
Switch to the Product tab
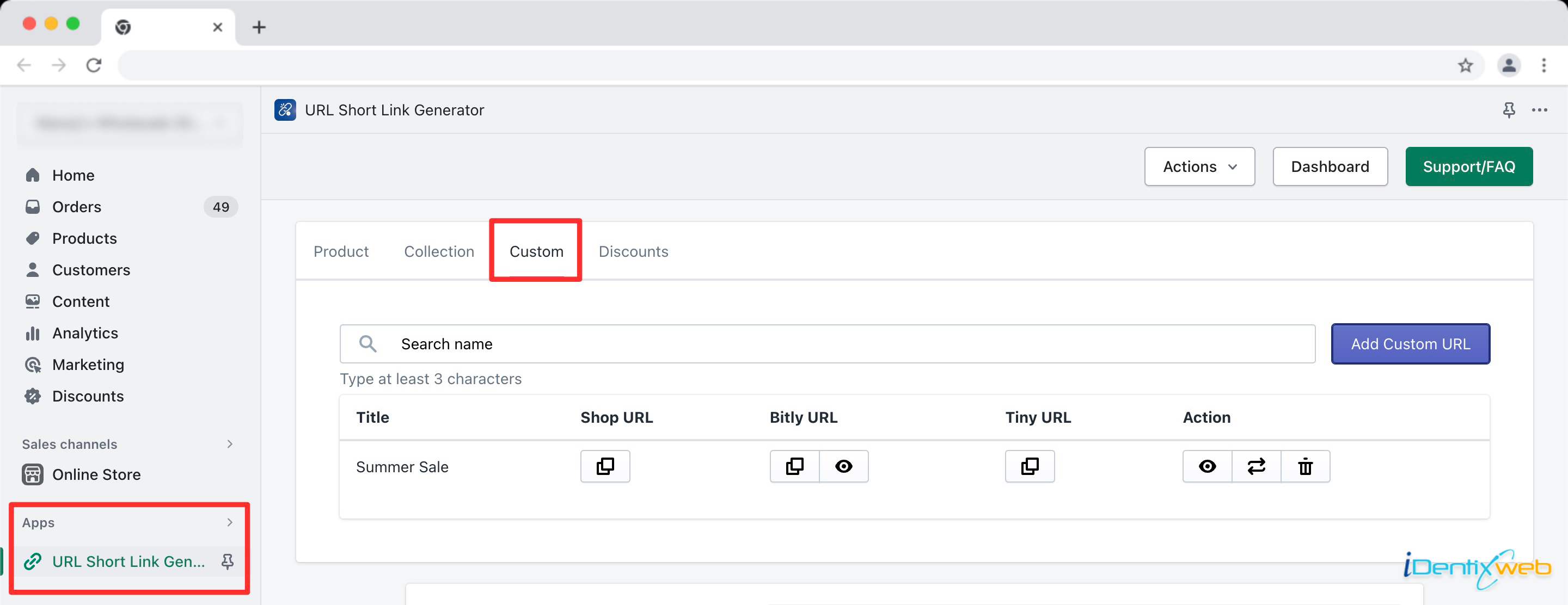pos(341,252)
